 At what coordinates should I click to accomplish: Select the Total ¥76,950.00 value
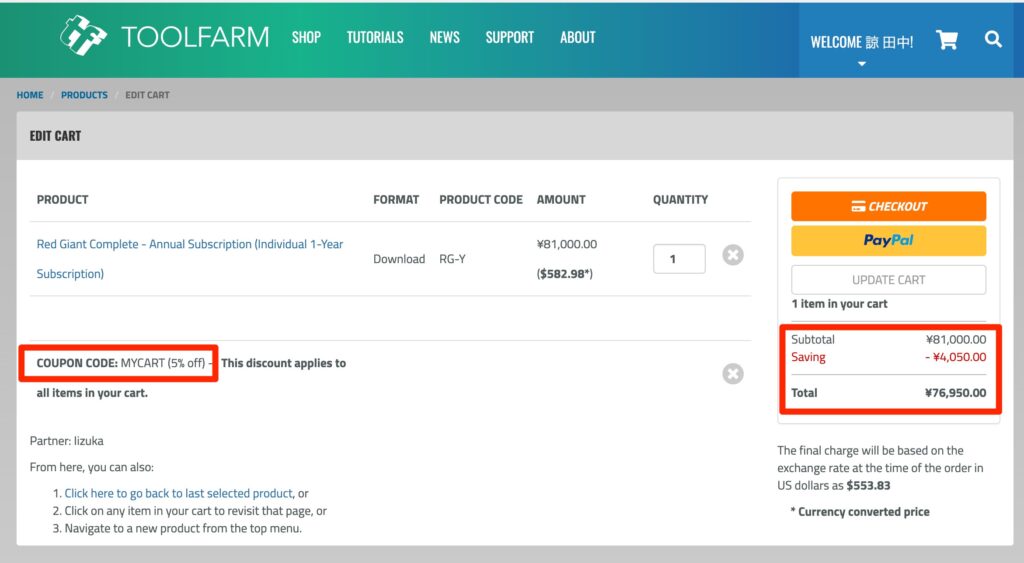[955, 393]
